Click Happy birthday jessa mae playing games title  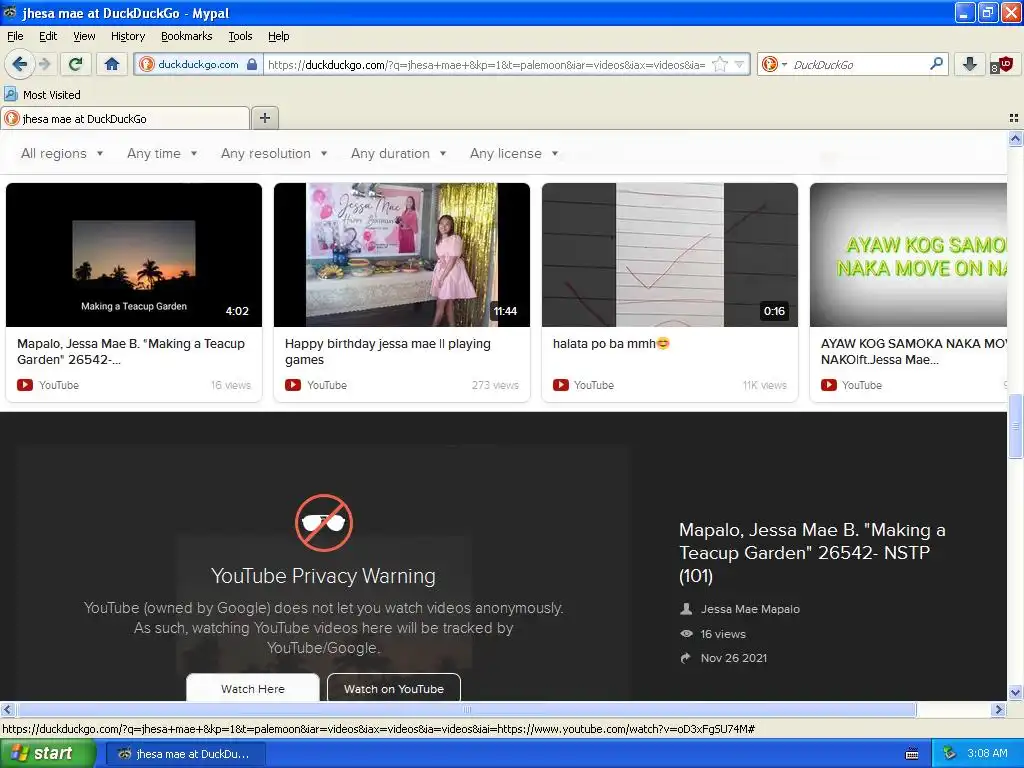click(x=388, y=351)
